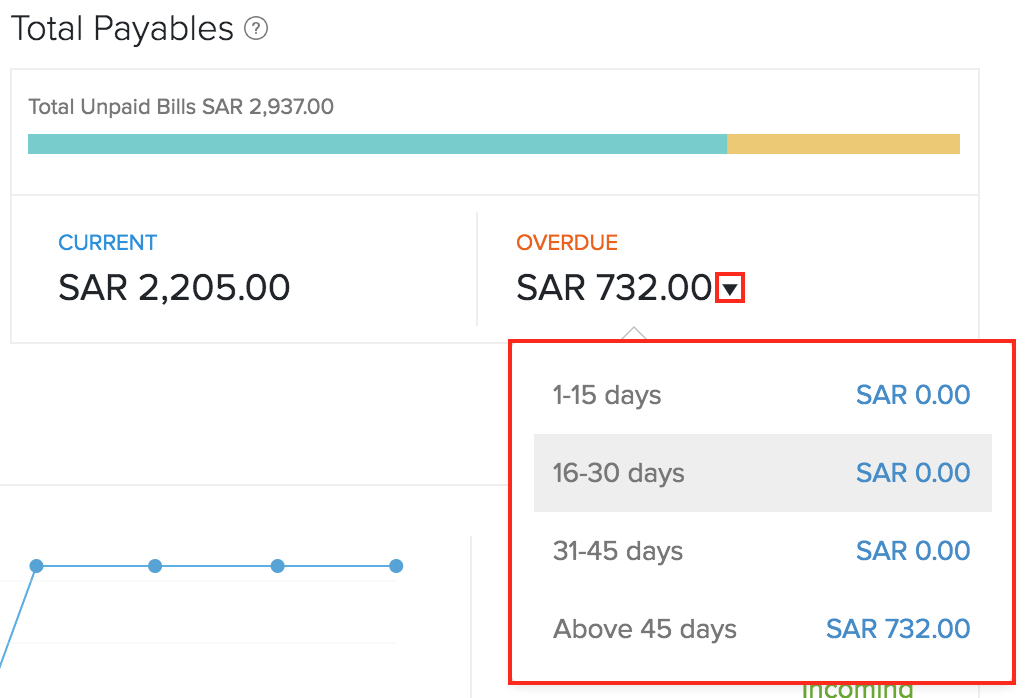The height and width of the screenshot is (698, 1028).
Task: Click the help icon beside Total Payables
Action: tap(256, 30)
